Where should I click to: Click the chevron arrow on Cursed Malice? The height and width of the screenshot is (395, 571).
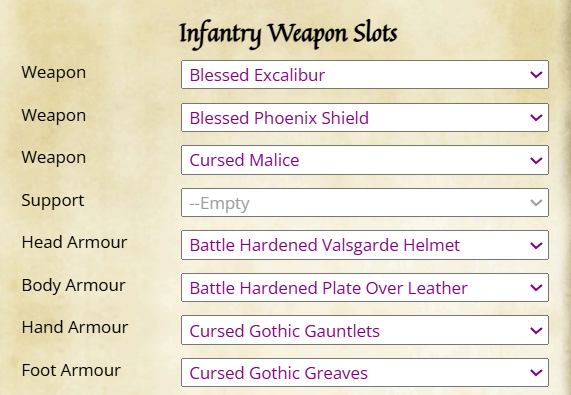[536, 160]
